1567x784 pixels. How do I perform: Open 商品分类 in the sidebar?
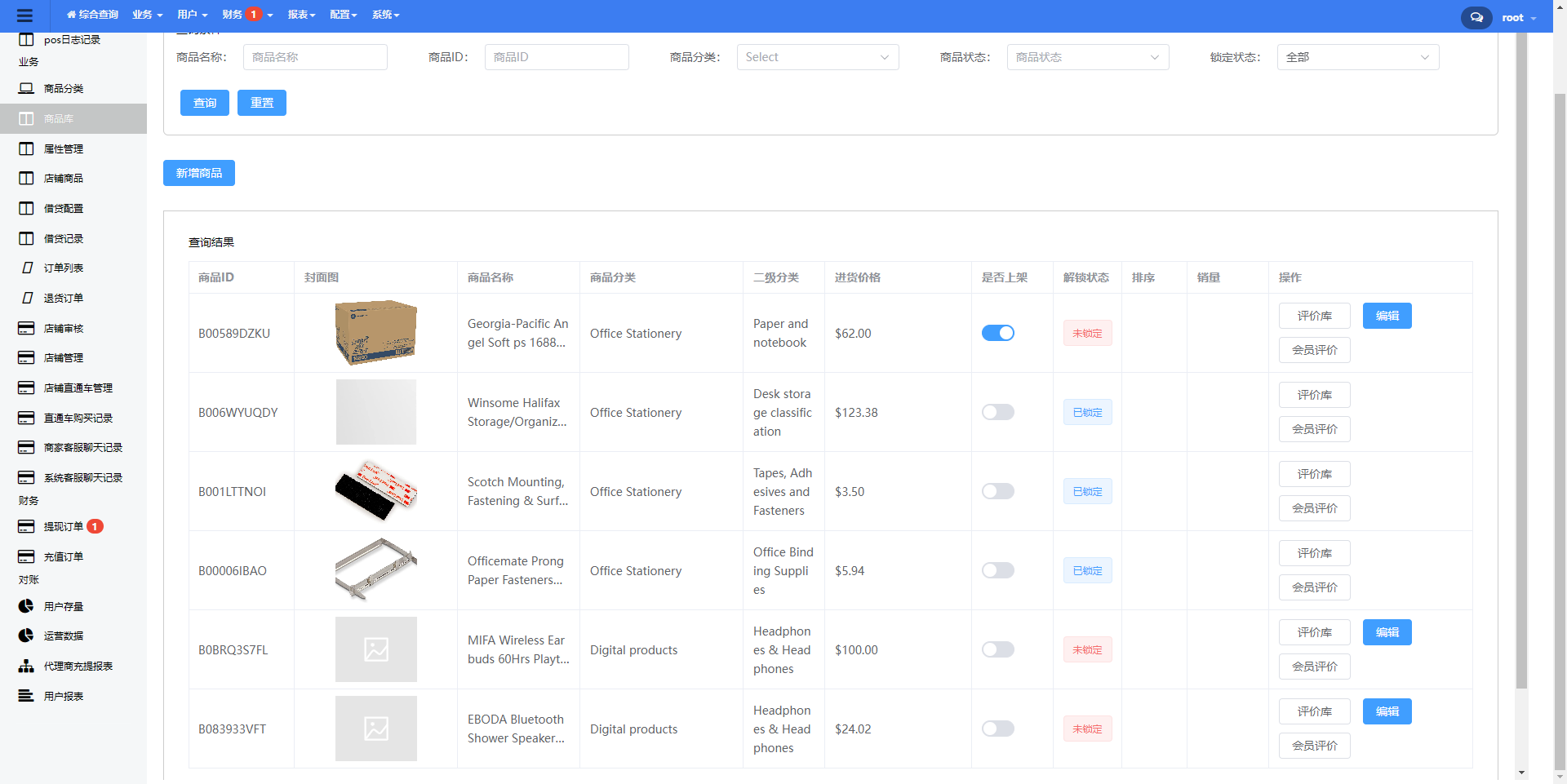pyautogui.click(x=64, y=88)
